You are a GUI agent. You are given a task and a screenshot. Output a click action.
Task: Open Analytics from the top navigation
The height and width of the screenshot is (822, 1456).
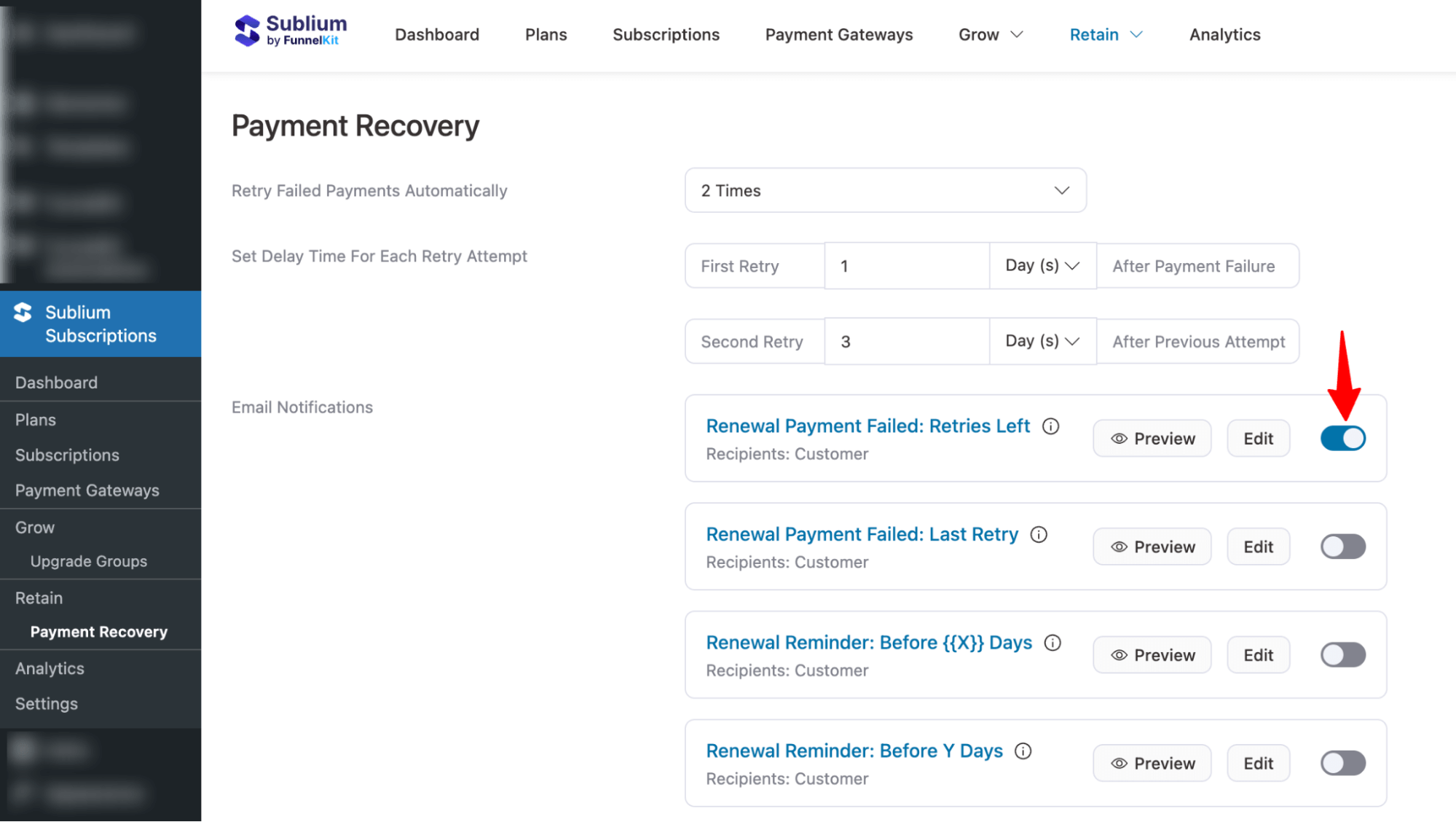pyautogui.click(x=1224, y=34)
